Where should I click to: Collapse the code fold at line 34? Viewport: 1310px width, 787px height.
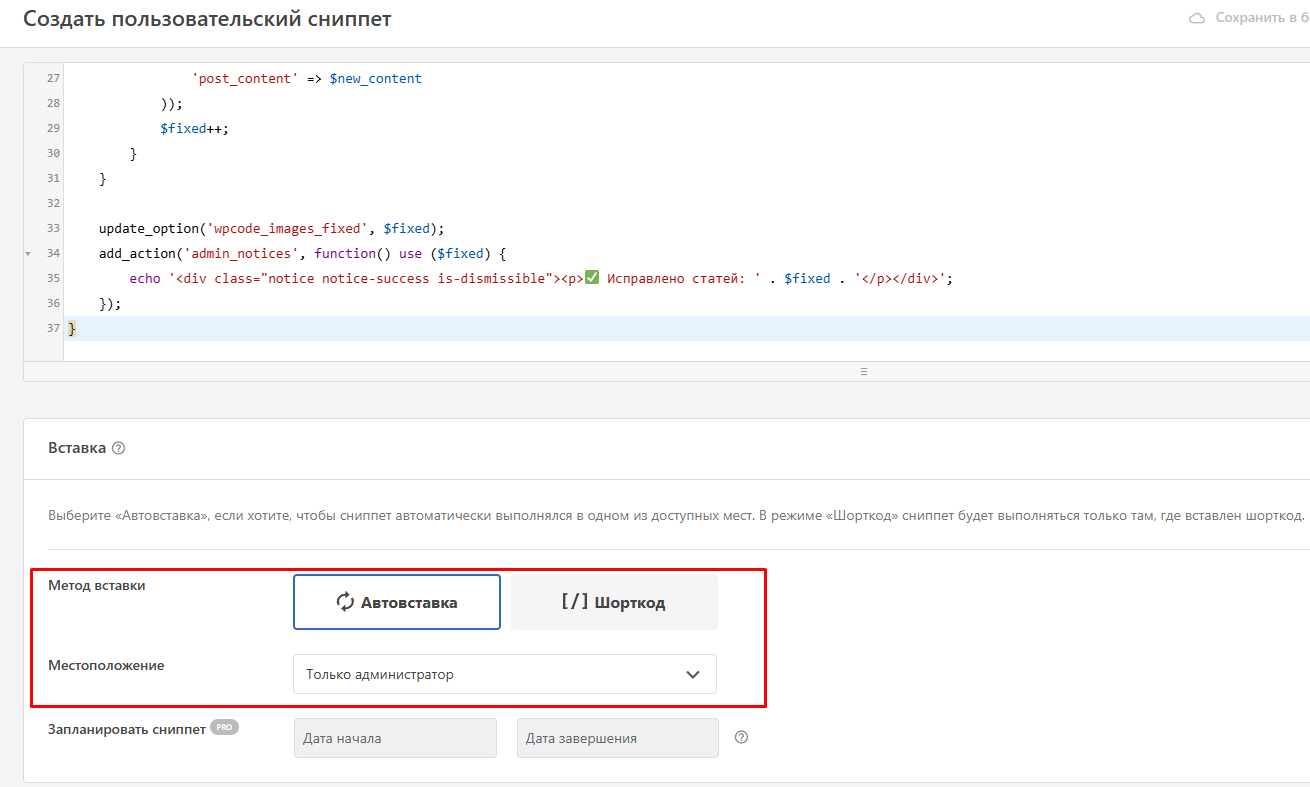coord(28,254)
